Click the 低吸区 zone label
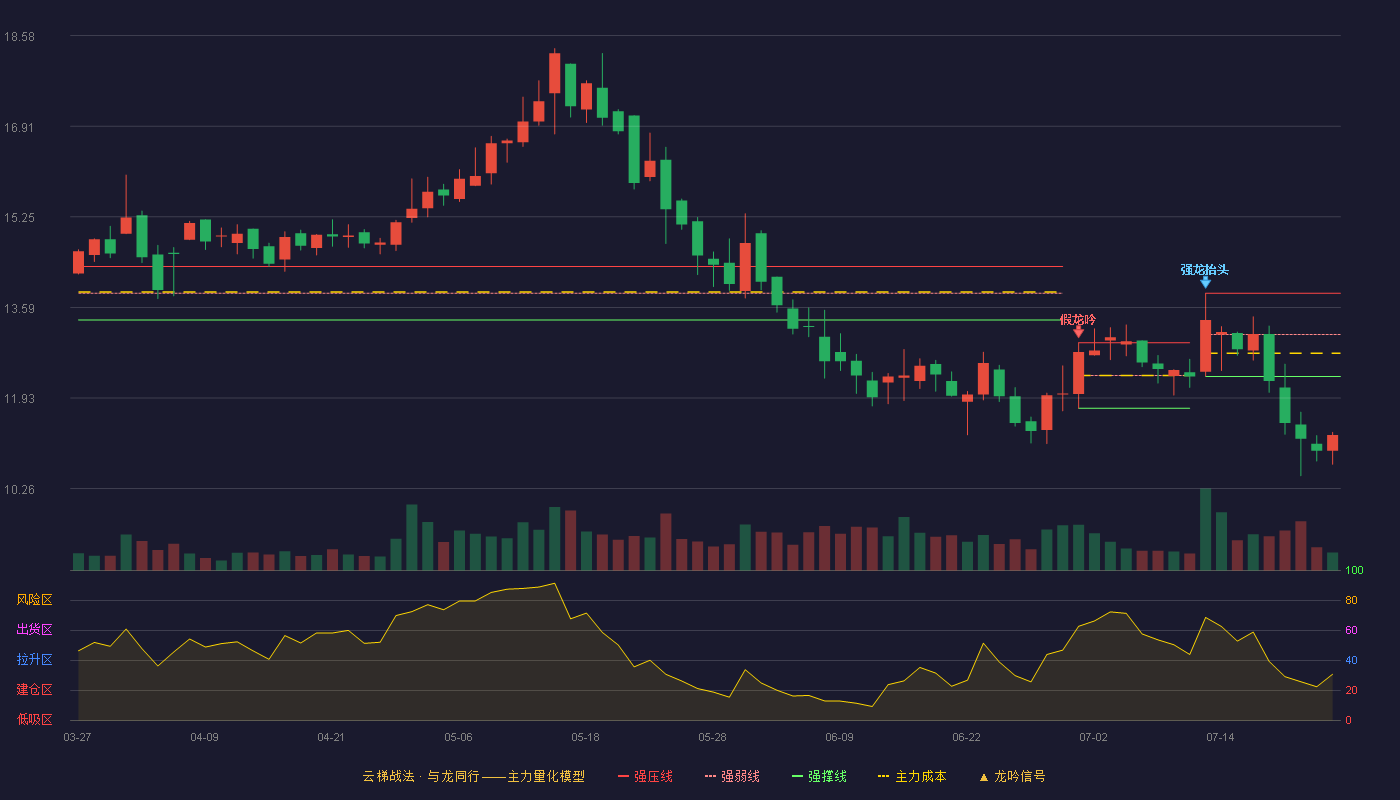 (x=34, y=719)
